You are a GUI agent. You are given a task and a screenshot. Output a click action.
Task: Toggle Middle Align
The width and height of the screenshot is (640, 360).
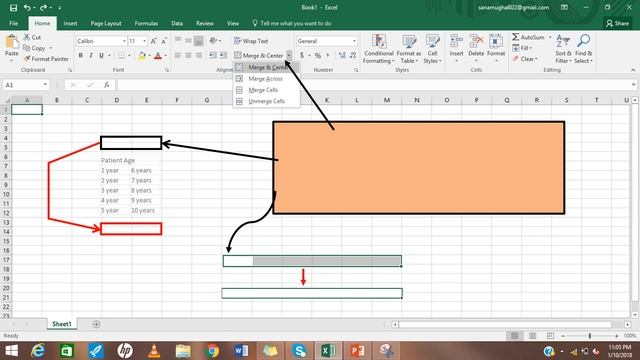188,40
